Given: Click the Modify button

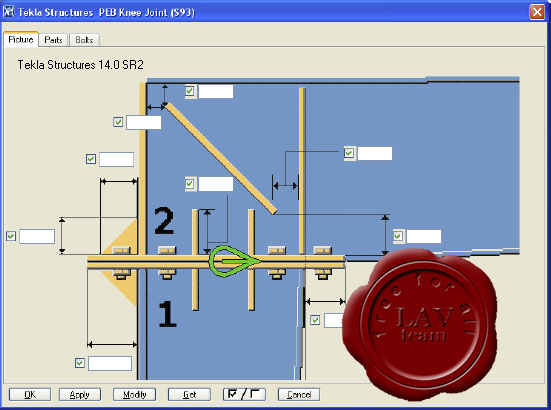Looking at the screenshot, I should point(135,395).
